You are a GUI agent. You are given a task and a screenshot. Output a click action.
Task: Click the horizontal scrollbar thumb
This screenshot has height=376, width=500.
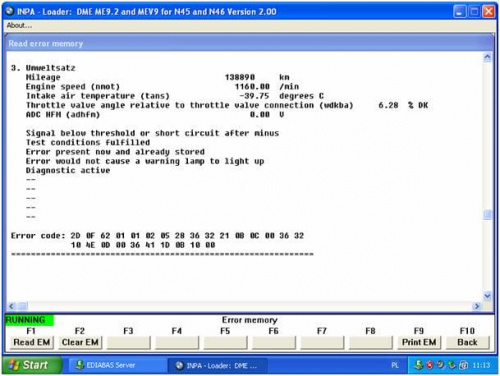23,306
